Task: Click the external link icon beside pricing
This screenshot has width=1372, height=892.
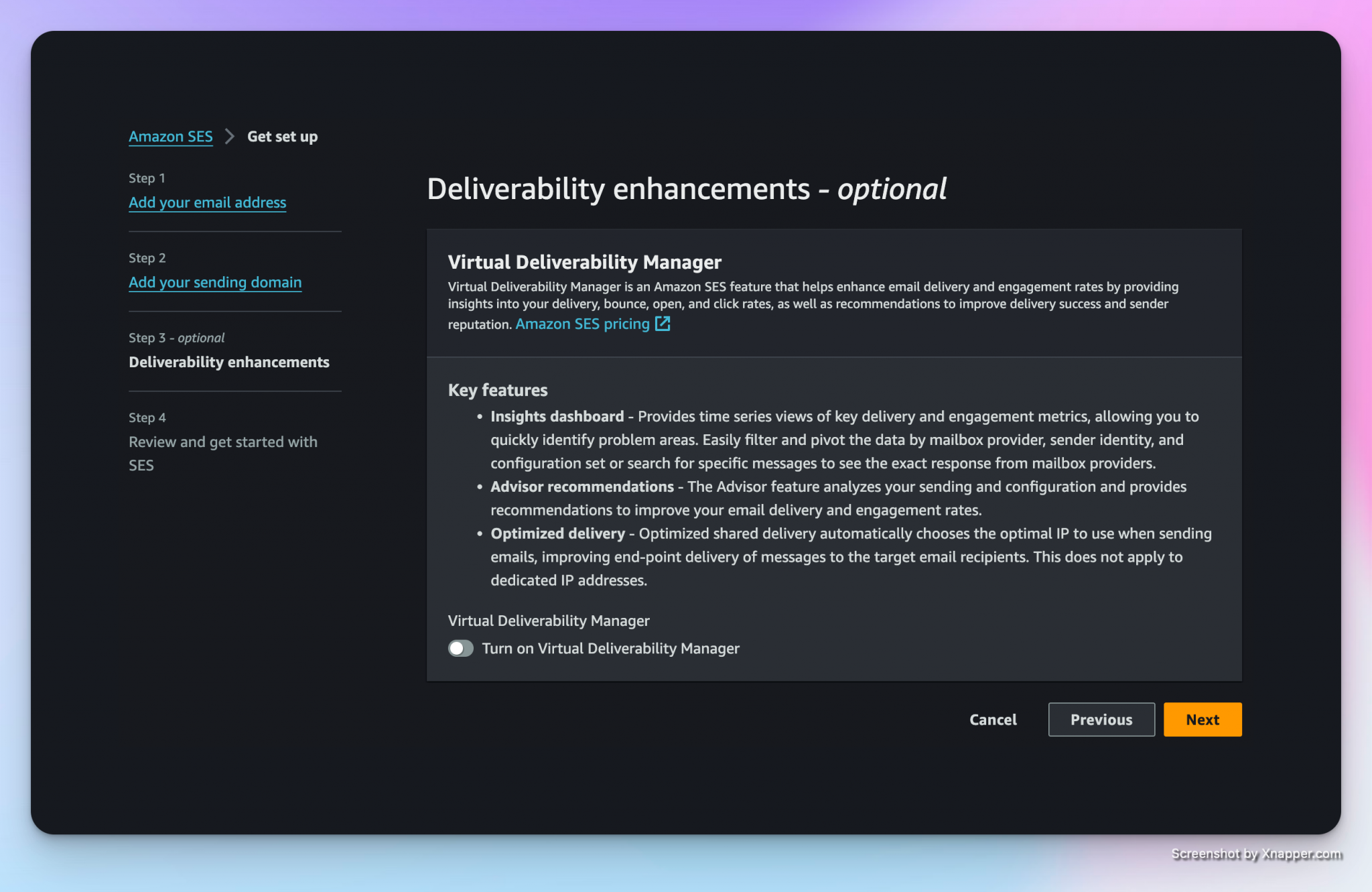Action: tap(663, 324)
